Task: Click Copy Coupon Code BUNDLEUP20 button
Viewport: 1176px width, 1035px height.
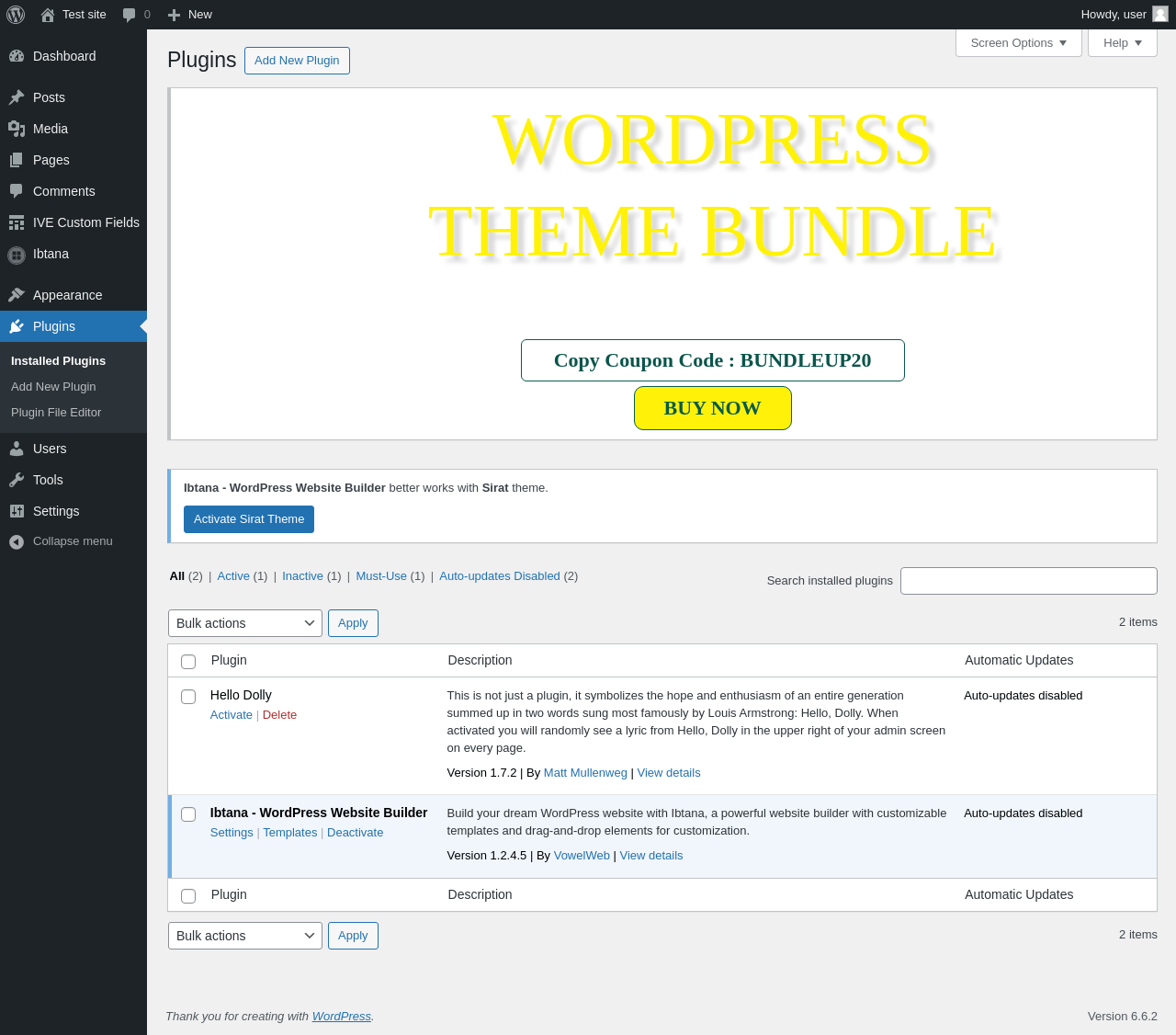Action: click(713, 360)
